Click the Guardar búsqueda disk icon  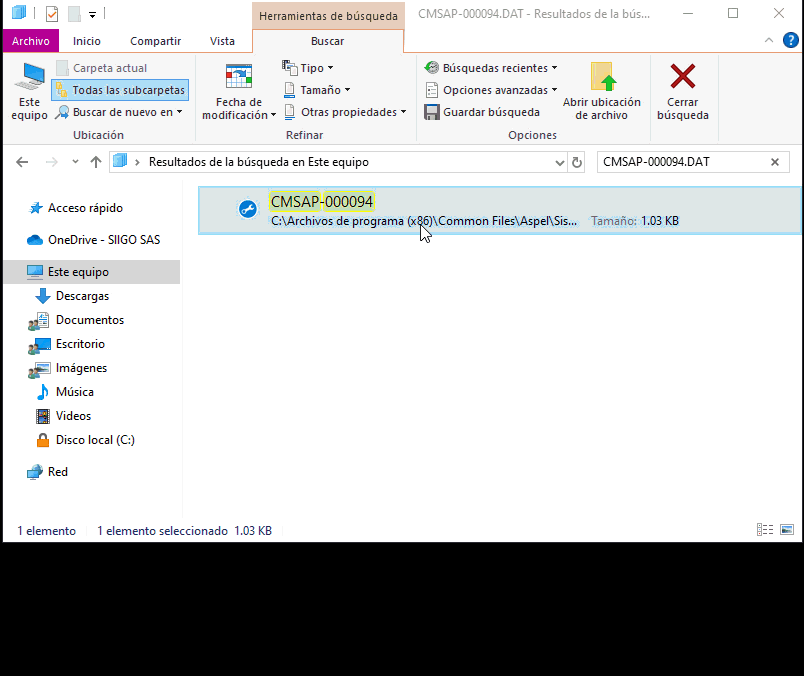(432, 112)
